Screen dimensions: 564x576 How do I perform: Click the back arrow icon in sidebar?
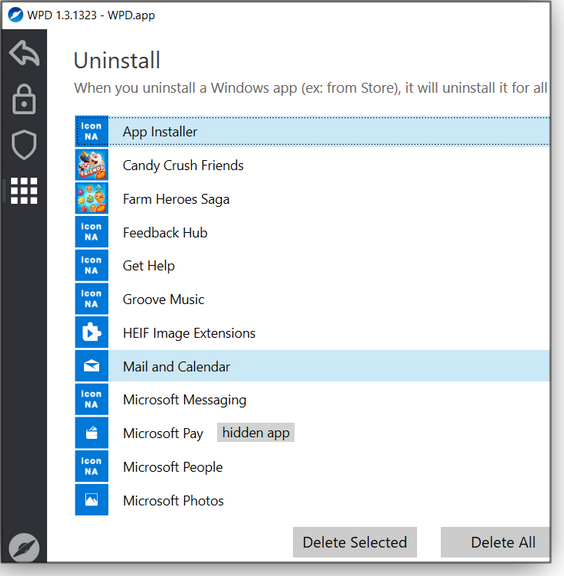[24, 53]
